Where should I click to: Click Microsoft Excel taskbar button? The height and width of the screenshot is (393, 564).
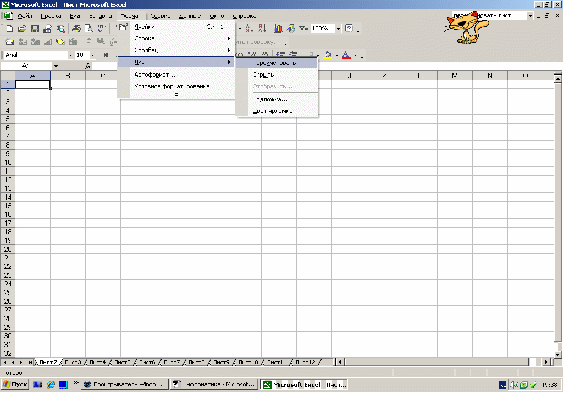tap(304, 385)
